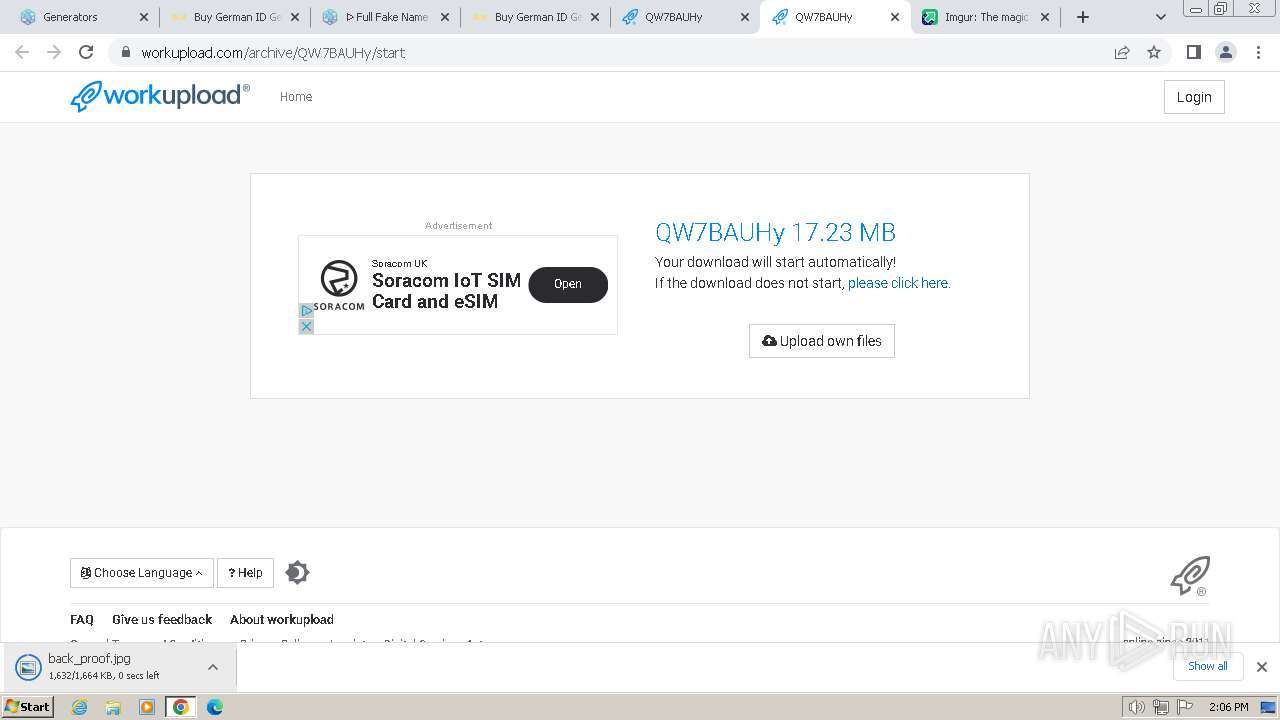Open the FAQ link
The width and height of the screenshot is (1280, 720).
82,619
